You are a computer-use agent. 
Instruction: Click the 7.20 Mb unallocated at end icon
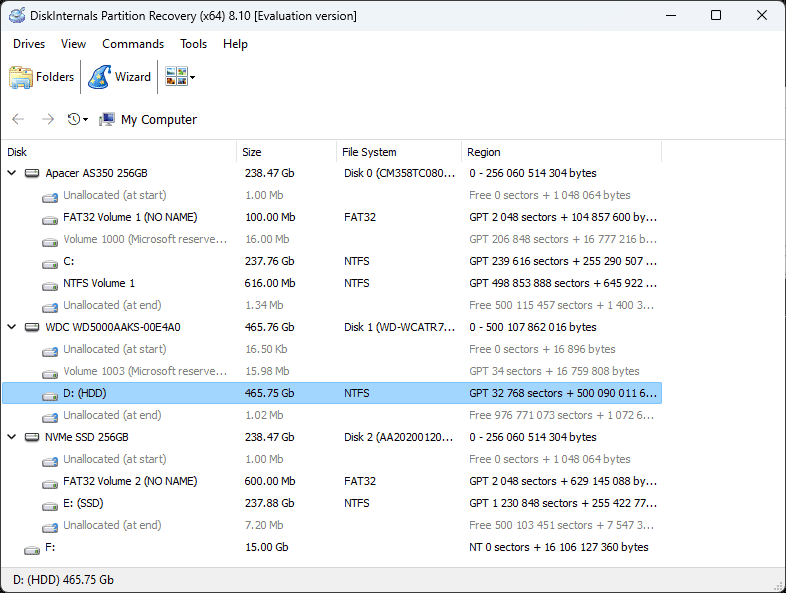click(50, 527)
